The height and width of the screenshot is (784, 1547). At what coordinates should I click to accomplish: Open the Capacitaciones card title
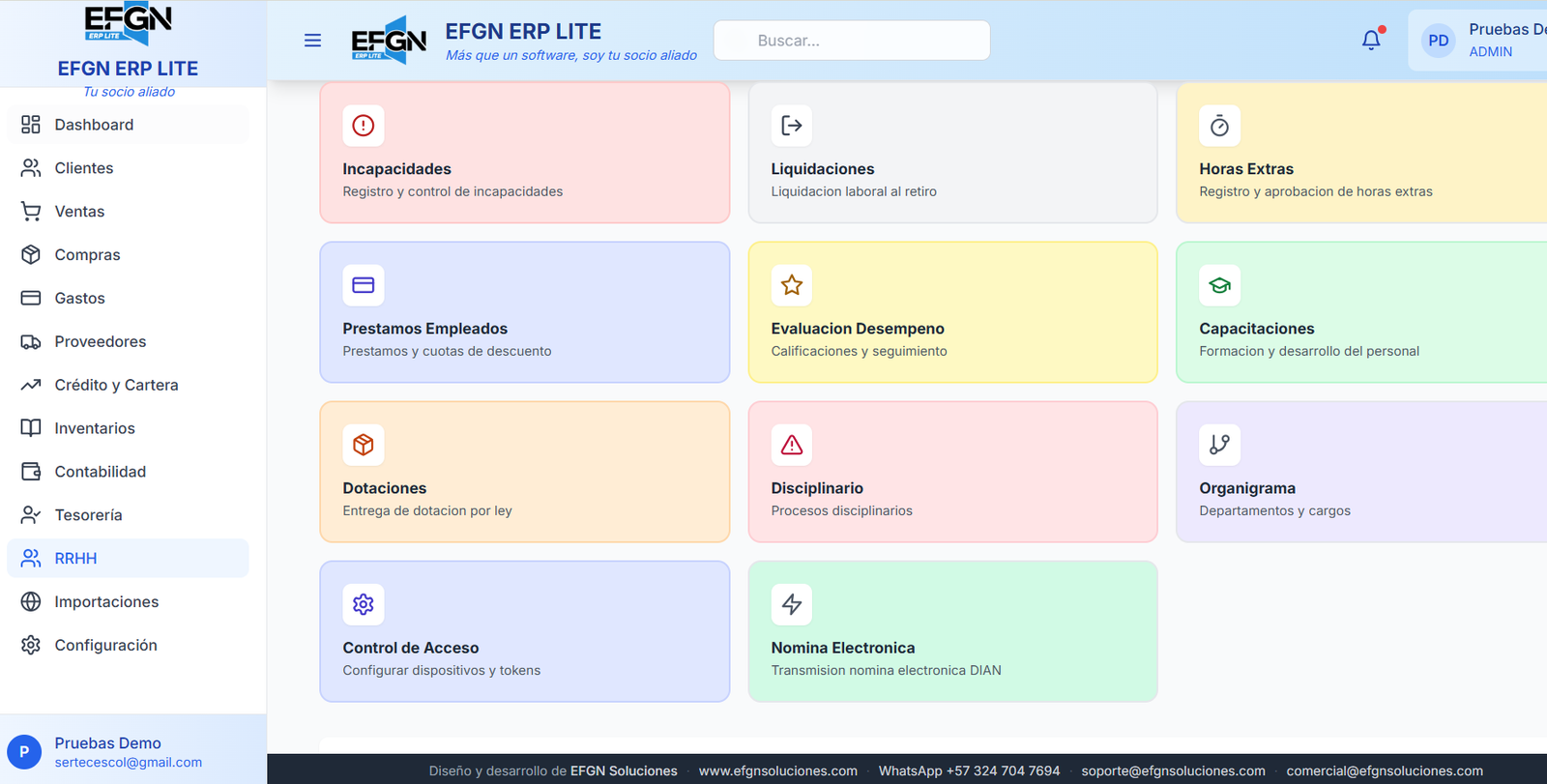click(1257, 329)
